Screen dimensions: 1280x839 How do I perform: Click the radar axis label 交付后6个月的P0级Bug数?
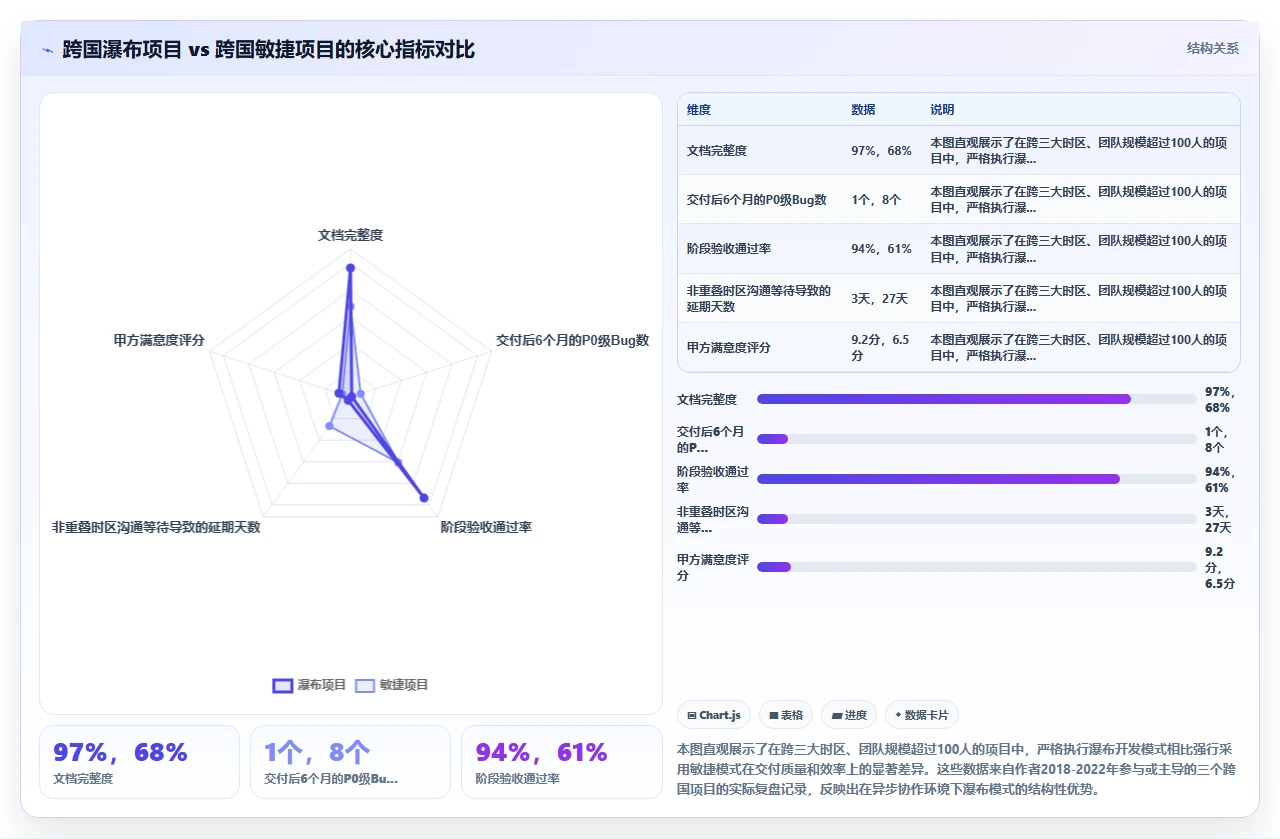coord(572,340)
